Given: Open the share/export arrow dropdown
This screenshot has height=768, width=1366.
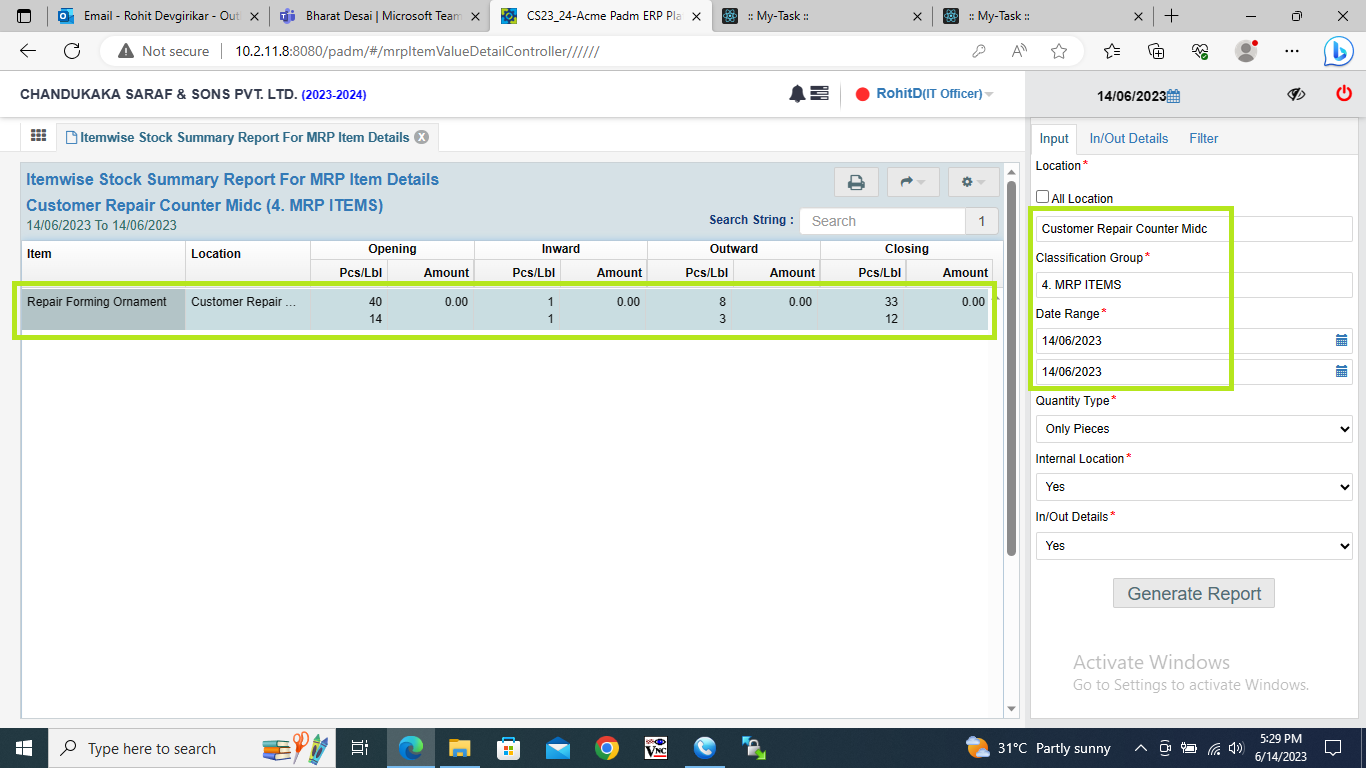Looking at the screenshot, I should 913,182.
